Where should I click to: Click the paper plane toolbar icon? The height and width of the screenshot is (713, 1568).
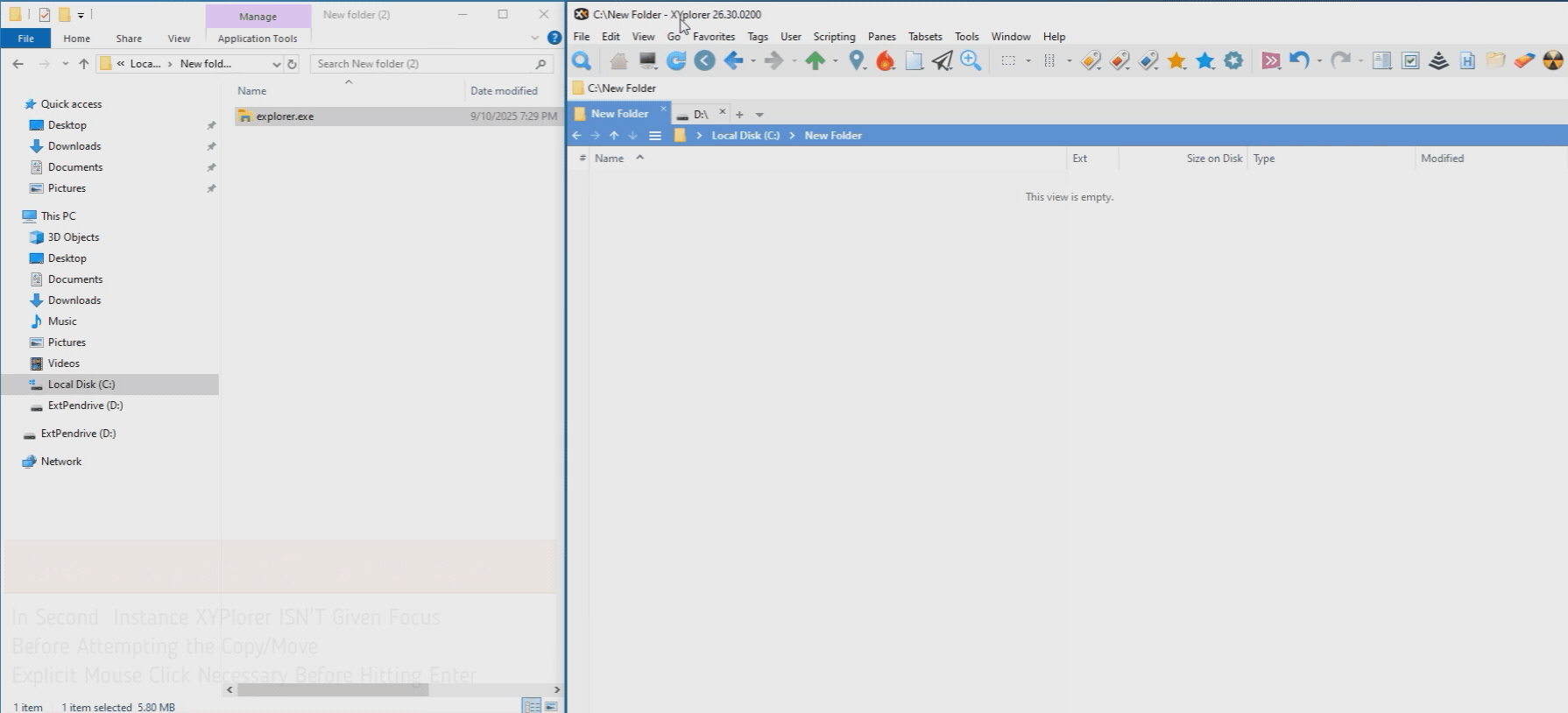(x=942, y=60)
